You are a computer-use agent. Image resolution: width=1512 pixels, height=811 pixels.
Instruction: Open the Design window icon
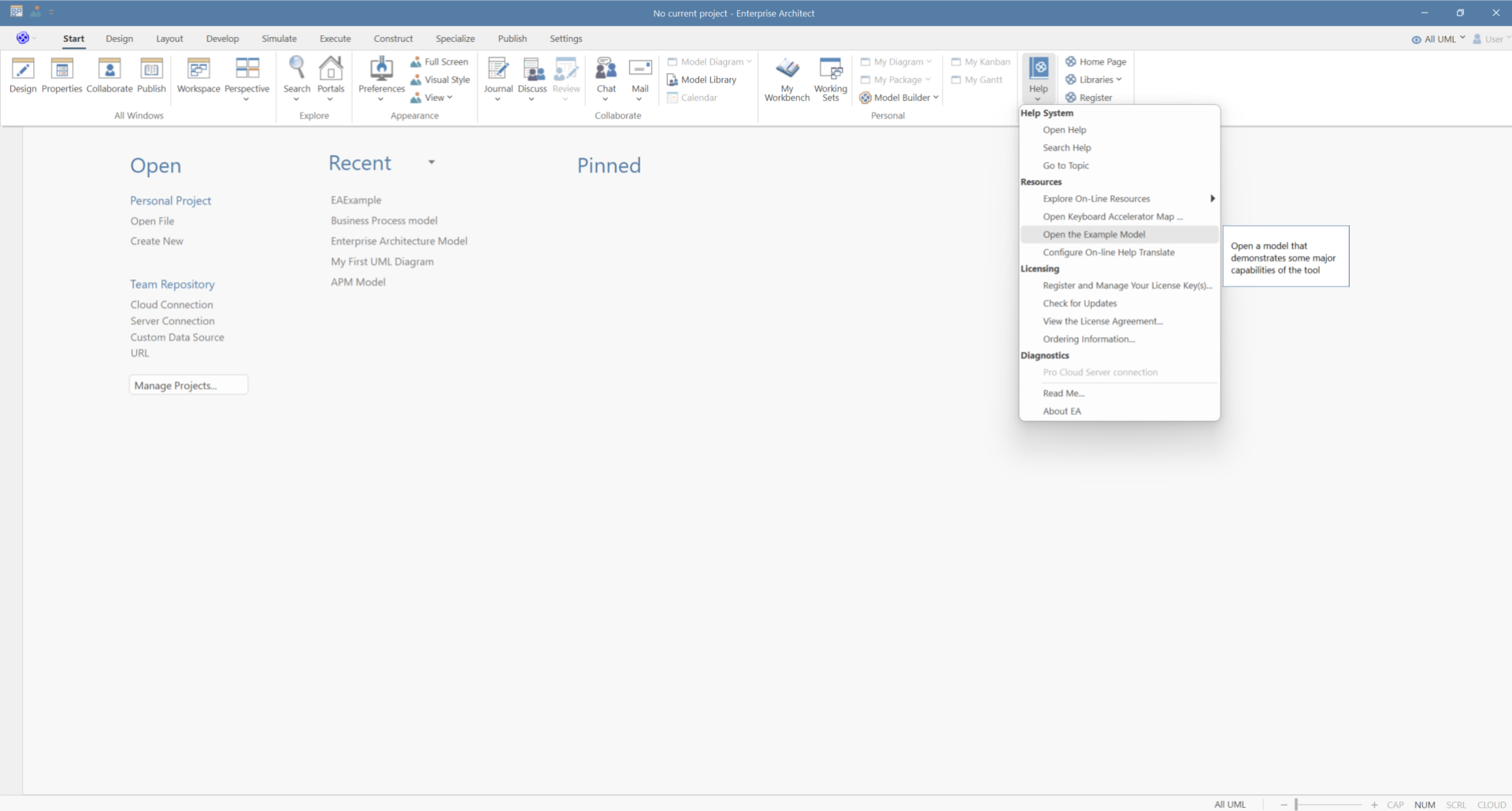tap(23, 69)
